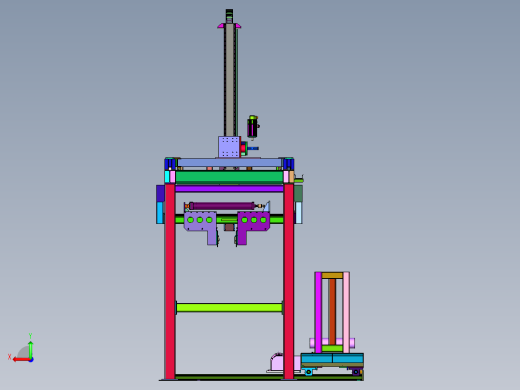Image resolution: width=520 pixels, height=390 pixels.
Task: Select the pale blue block on right side
Action: [299, 213]
